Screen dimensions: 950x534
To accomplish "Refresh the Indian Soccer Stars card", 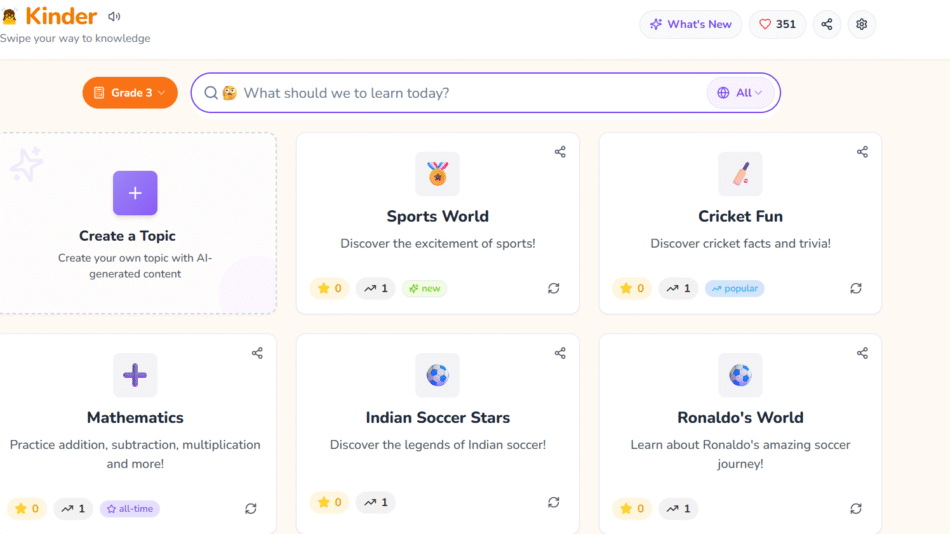I will tap(554, 502).
